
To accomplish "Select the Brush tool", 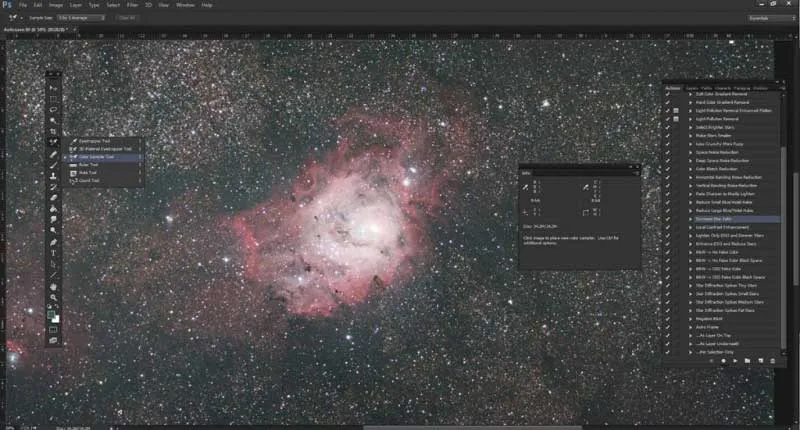I will coord(53,165).
